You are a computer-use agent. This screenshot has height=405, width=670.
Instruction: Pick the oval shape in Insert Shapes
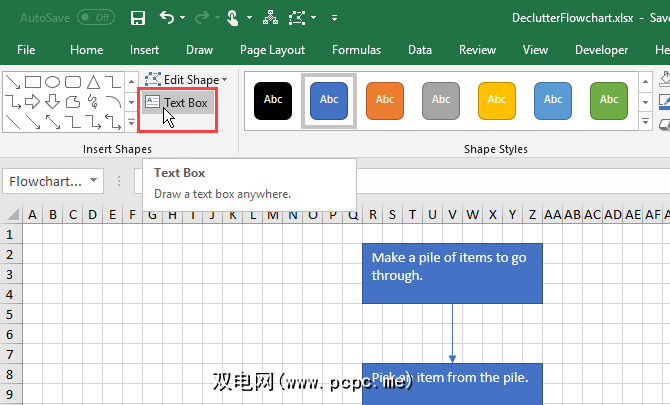tap(53, 82)
